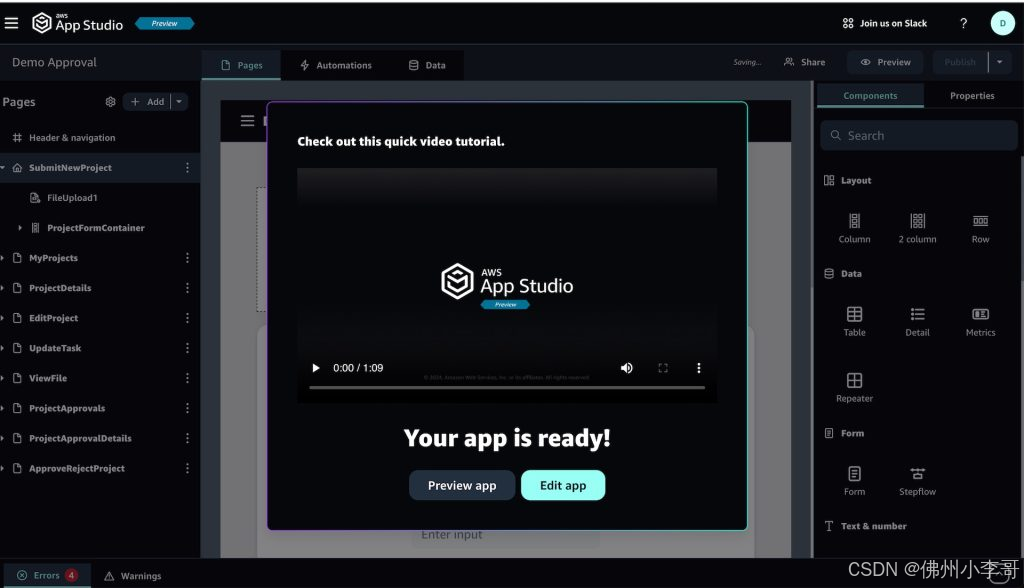Image resolution: width=1024 pixels, height=588 pixels.
Task: Open ProjectDetails page options menu
Action: tap(187, 288)
